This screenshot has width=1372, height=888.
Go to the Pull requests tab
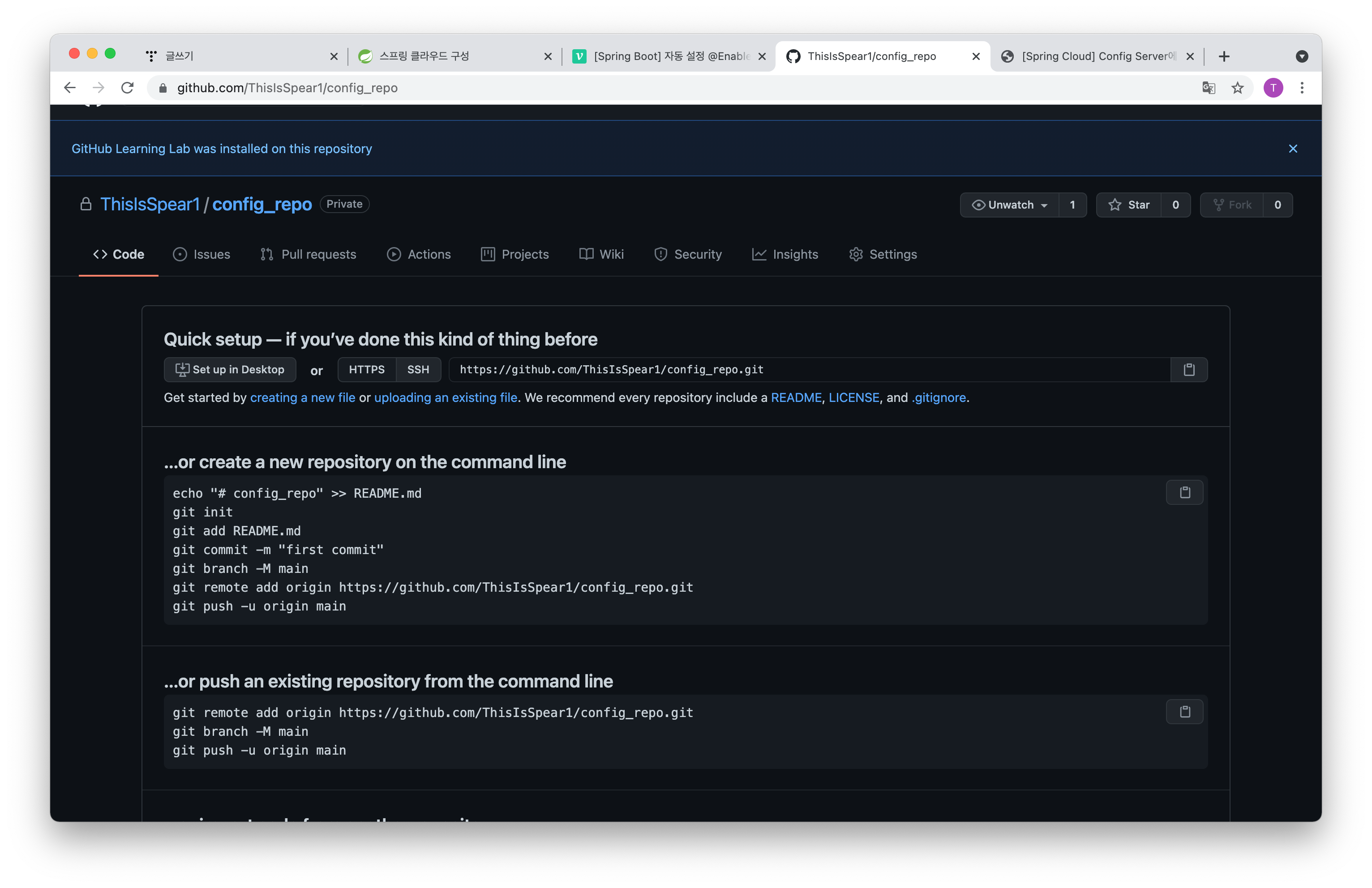(x=308, y=254)
